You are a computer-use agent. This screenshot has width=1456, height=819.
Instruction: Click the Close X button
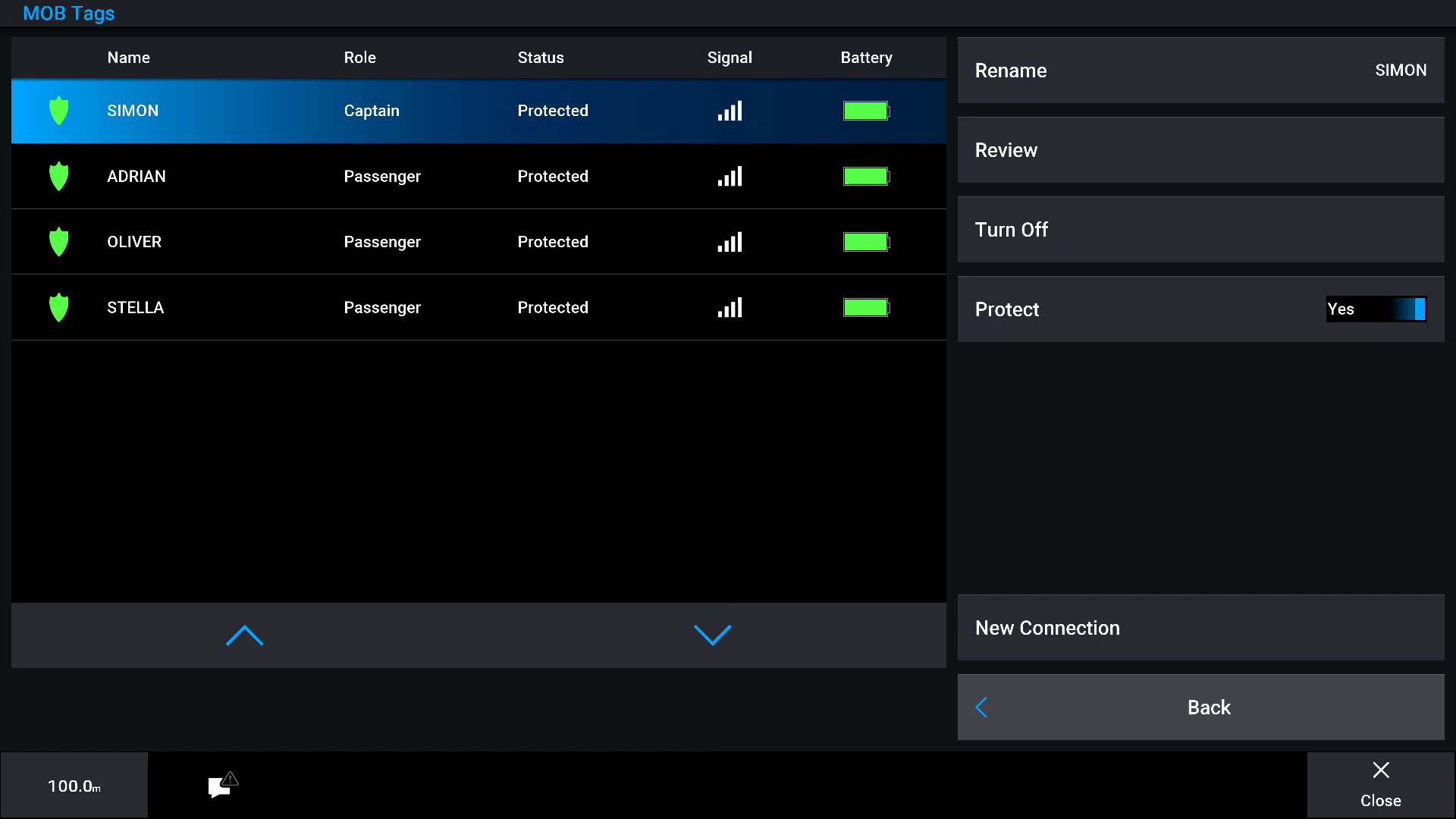pos(1380,784)
